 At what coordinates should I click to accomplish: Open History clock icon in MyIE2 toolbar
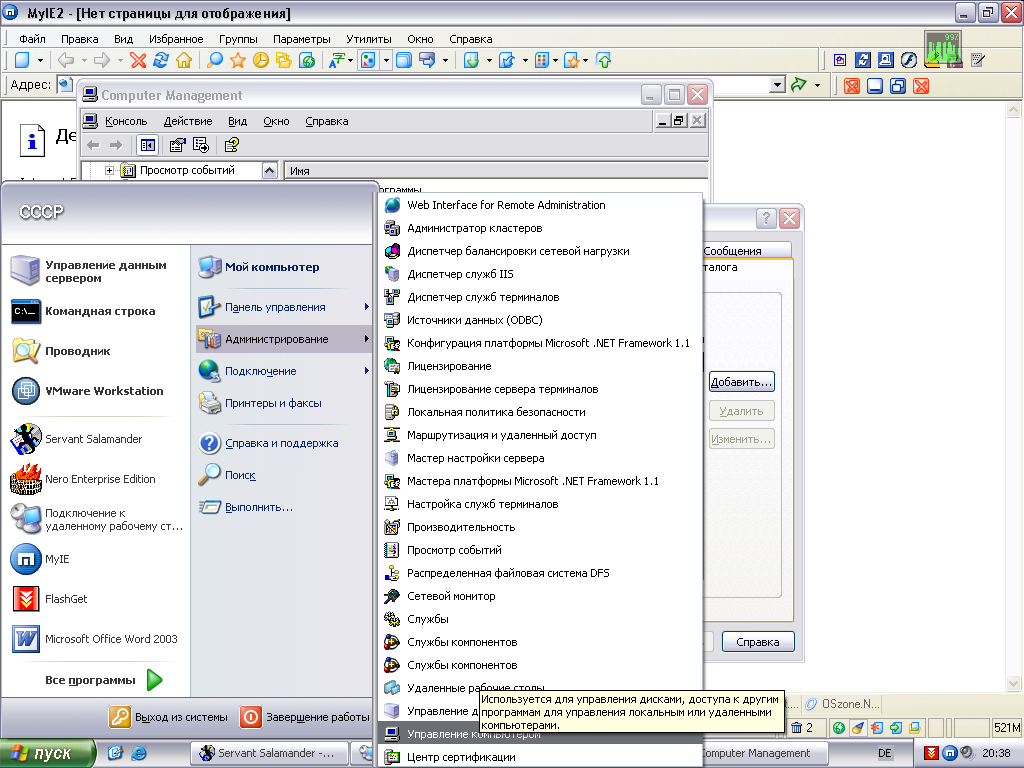click(x=261, y=61)
